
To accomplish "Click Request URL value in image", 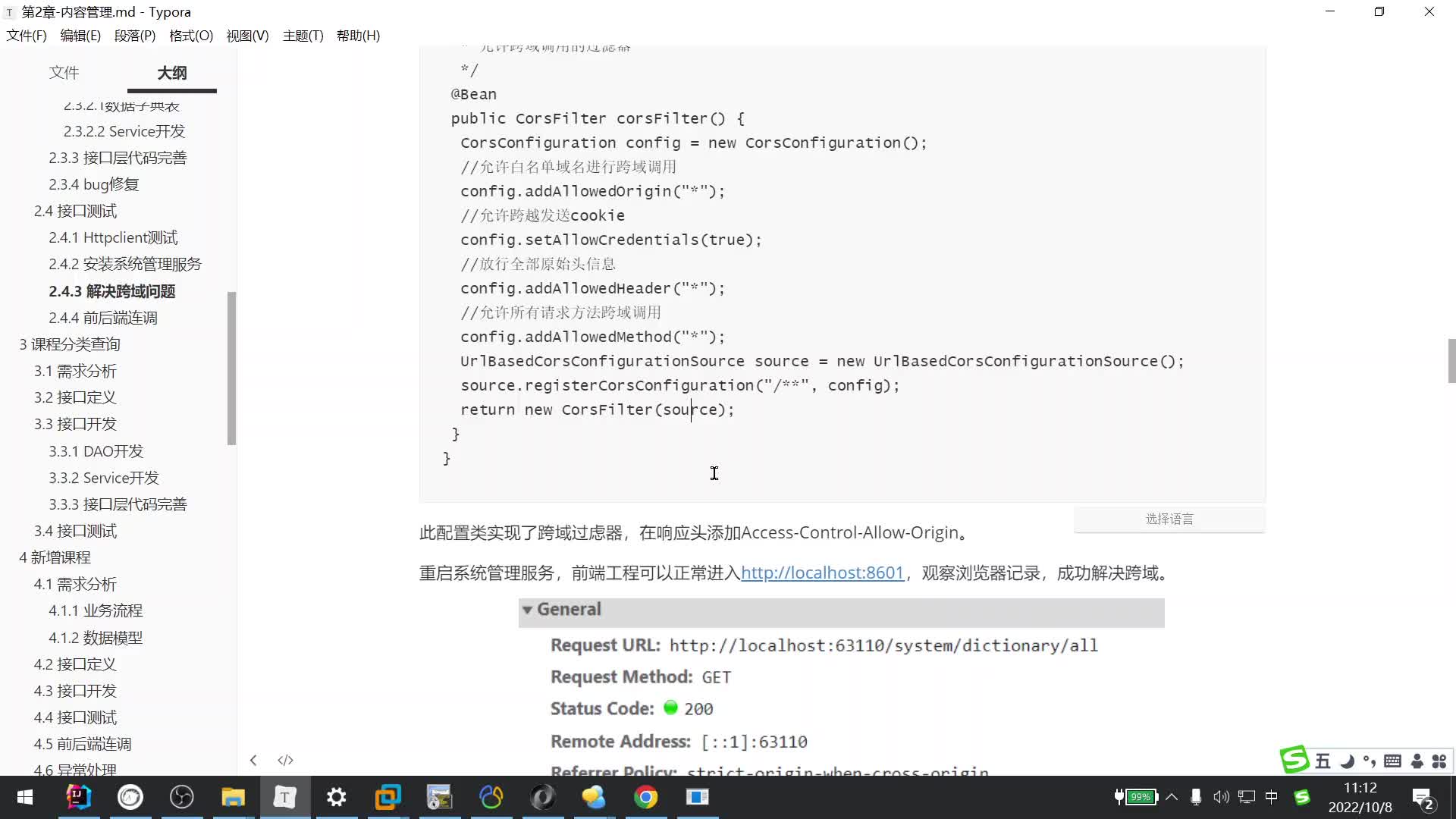I will (x=883, y=645).
